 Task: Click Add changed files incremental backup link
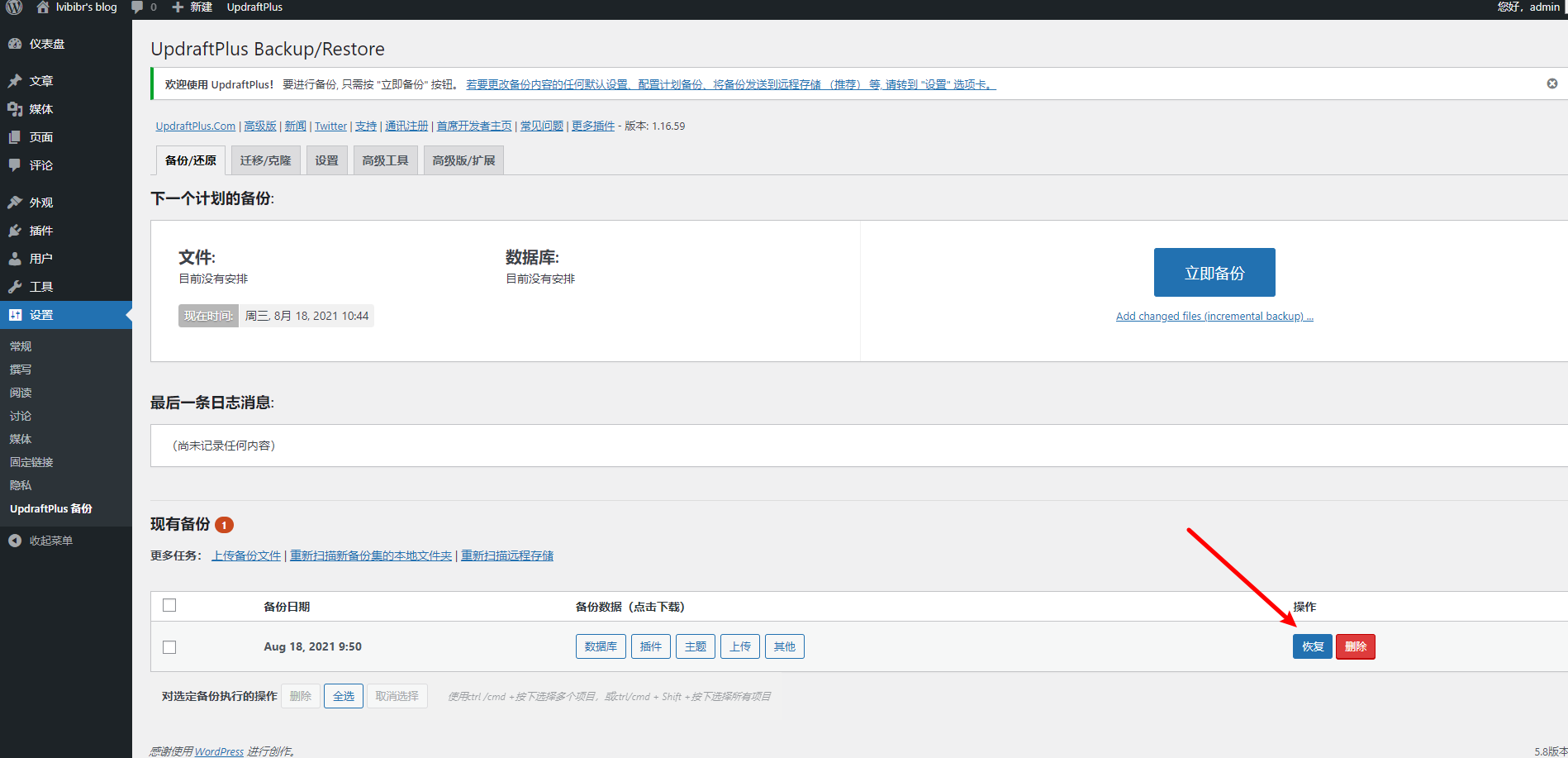pos(1214,317)
